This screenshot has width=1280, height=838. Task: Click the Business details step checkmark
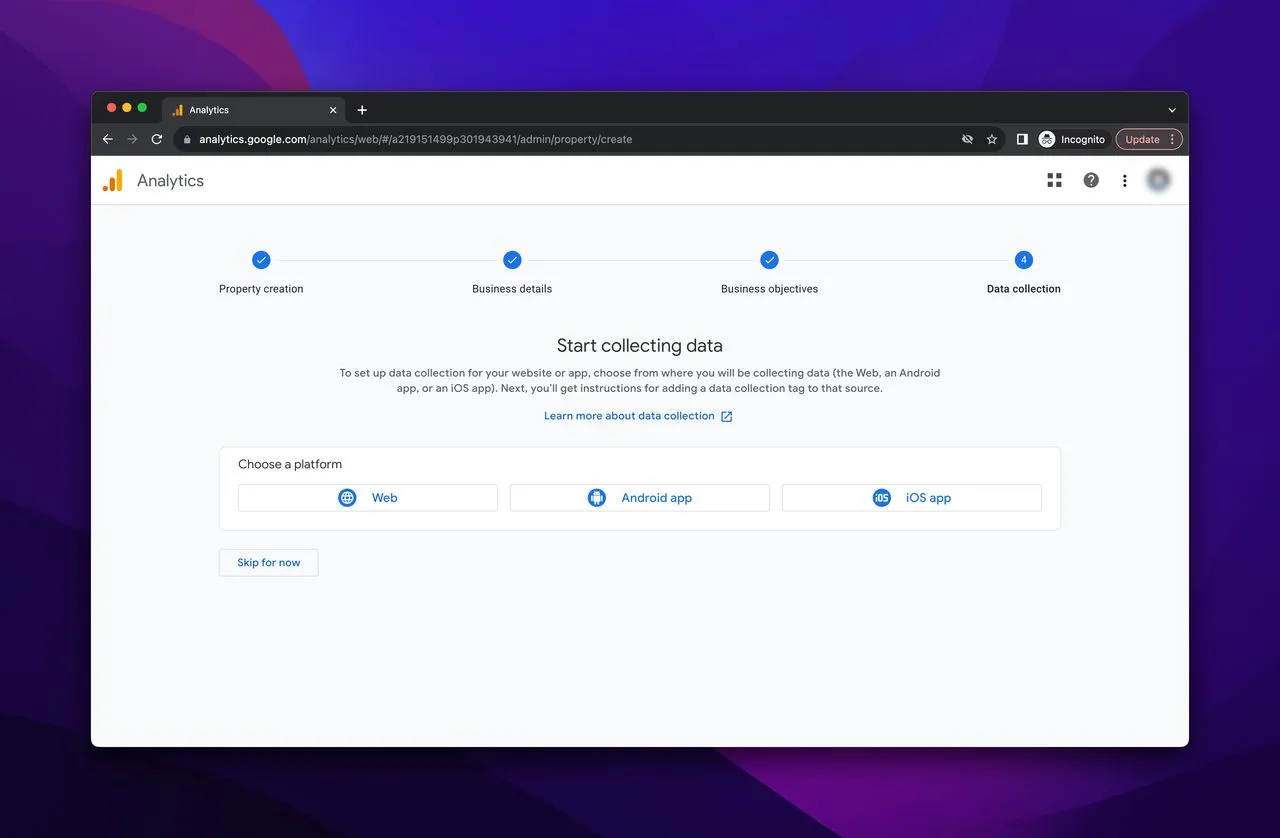click(x=512, y=260)
